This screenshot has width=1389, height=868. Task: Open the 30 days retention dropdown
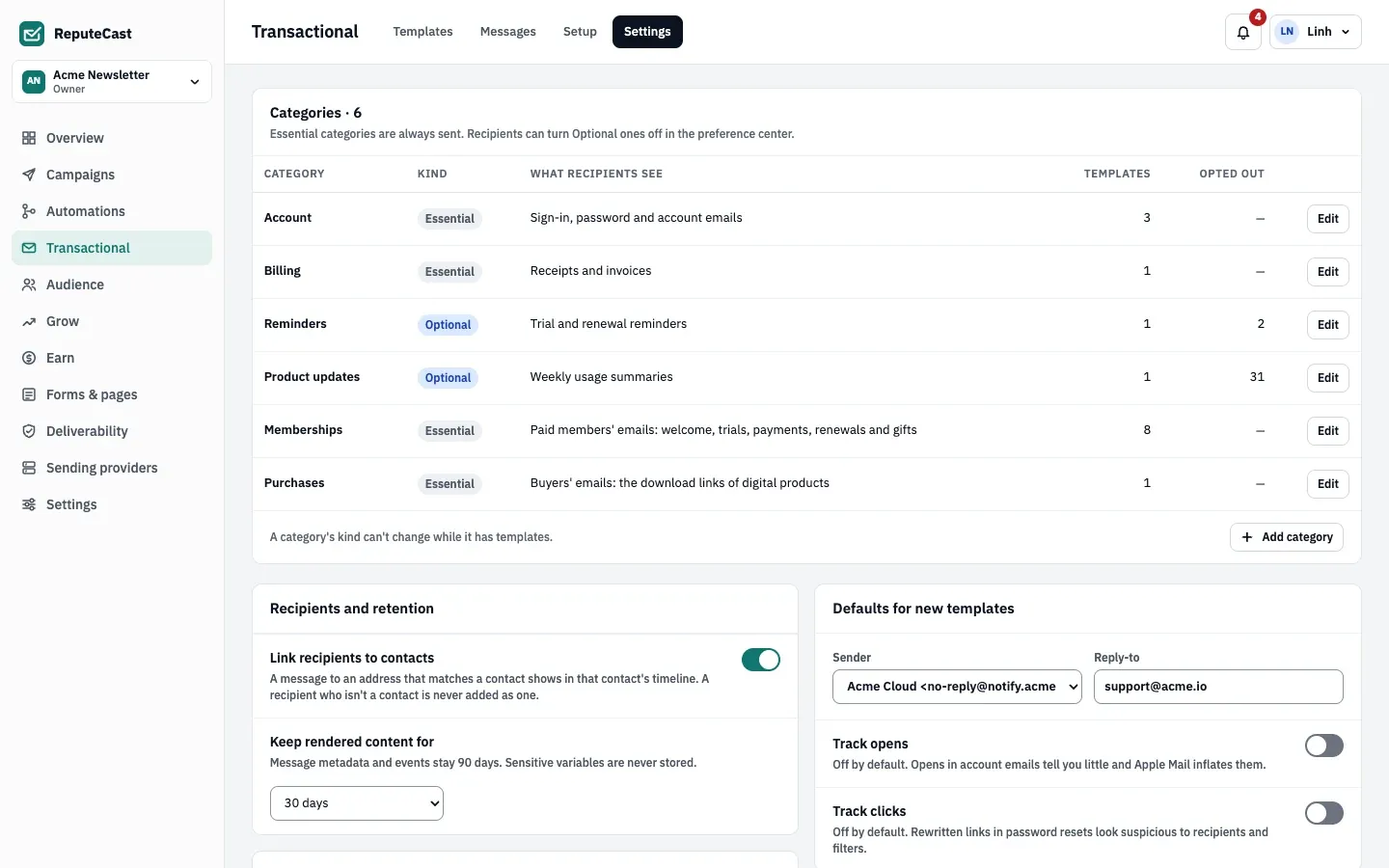[x=357, y=803]
